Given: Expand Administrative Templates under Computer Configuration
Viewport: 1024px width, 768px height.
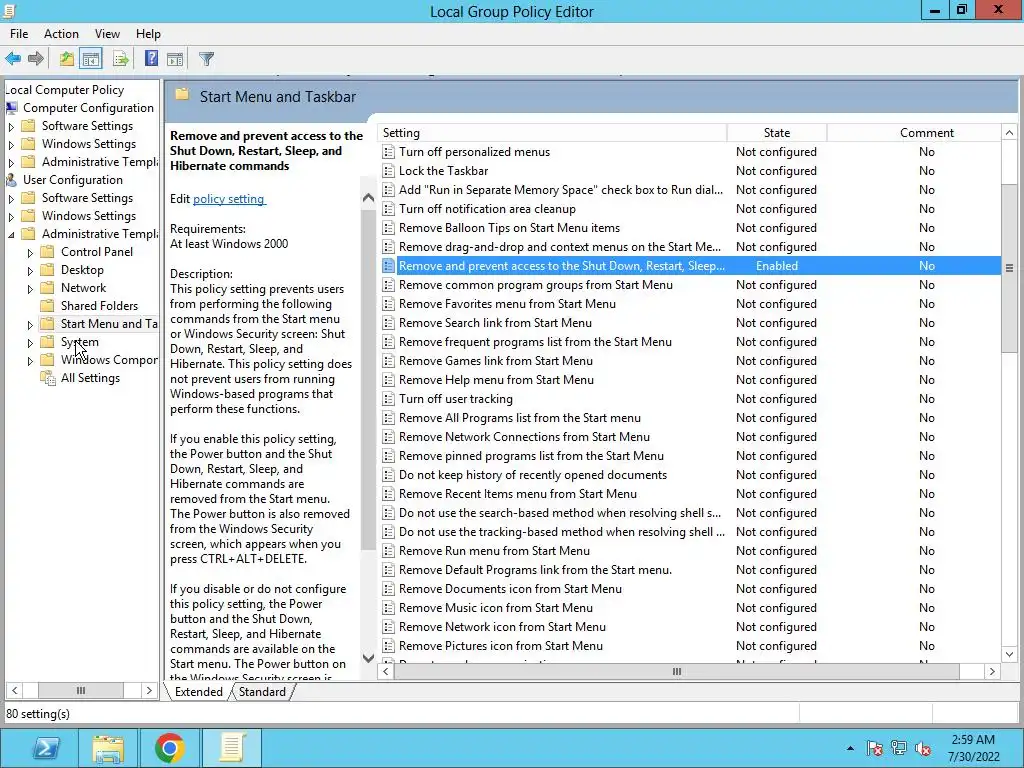Looking at the screenshot, I should click(11, 163).
